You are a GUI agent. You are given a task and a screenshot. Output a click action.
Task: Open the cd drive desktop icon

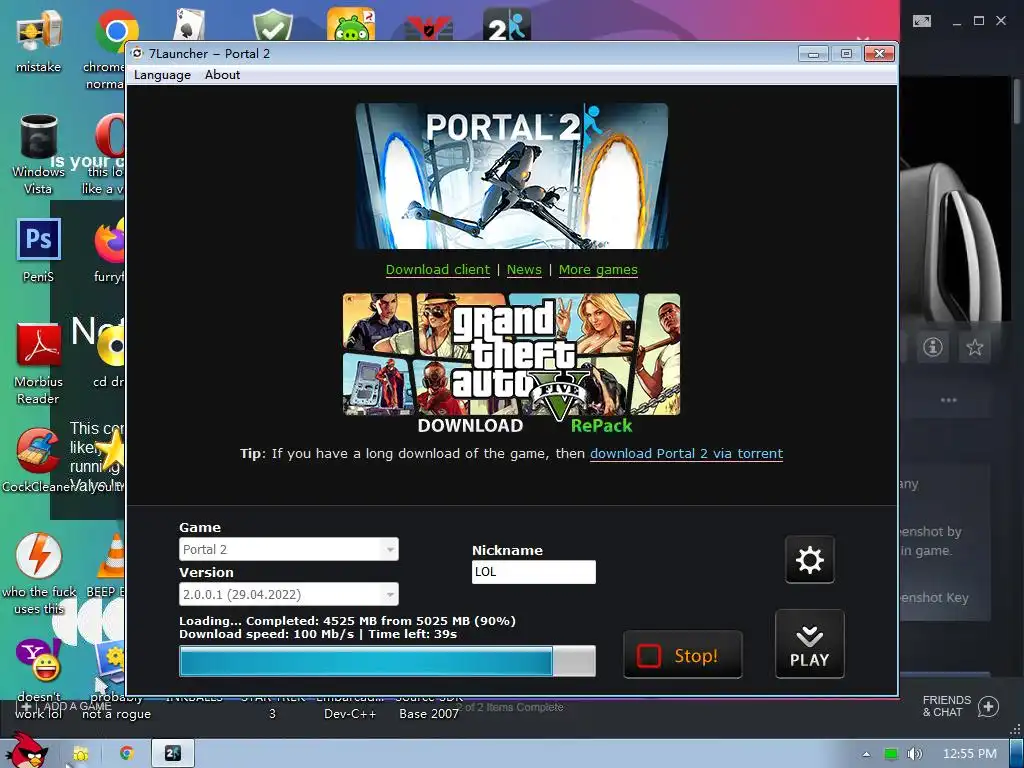(110, 356)
